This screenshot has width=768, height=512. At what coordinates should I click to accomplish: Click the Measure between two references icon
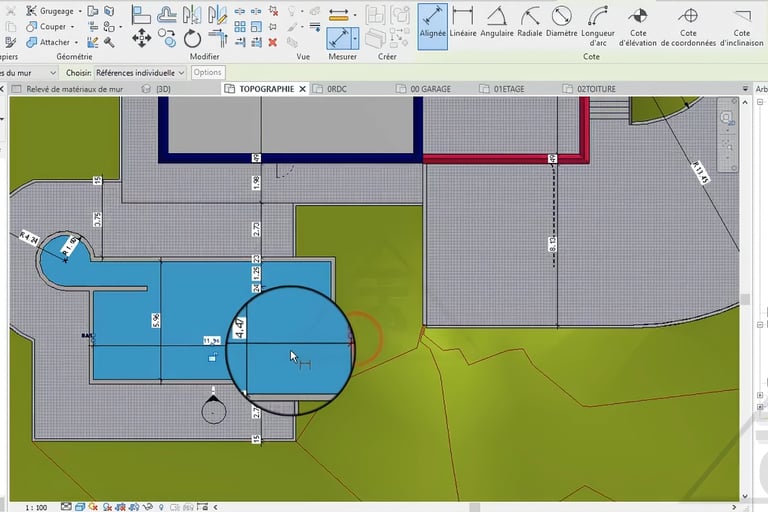[x=338, y=15]
